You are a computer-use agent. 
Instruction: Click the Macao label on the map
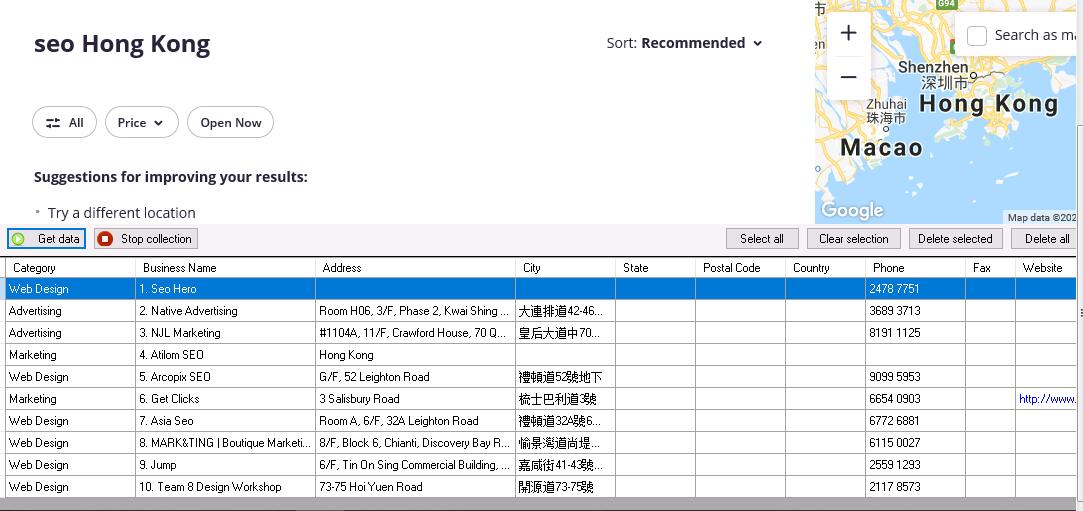point(881,147)
